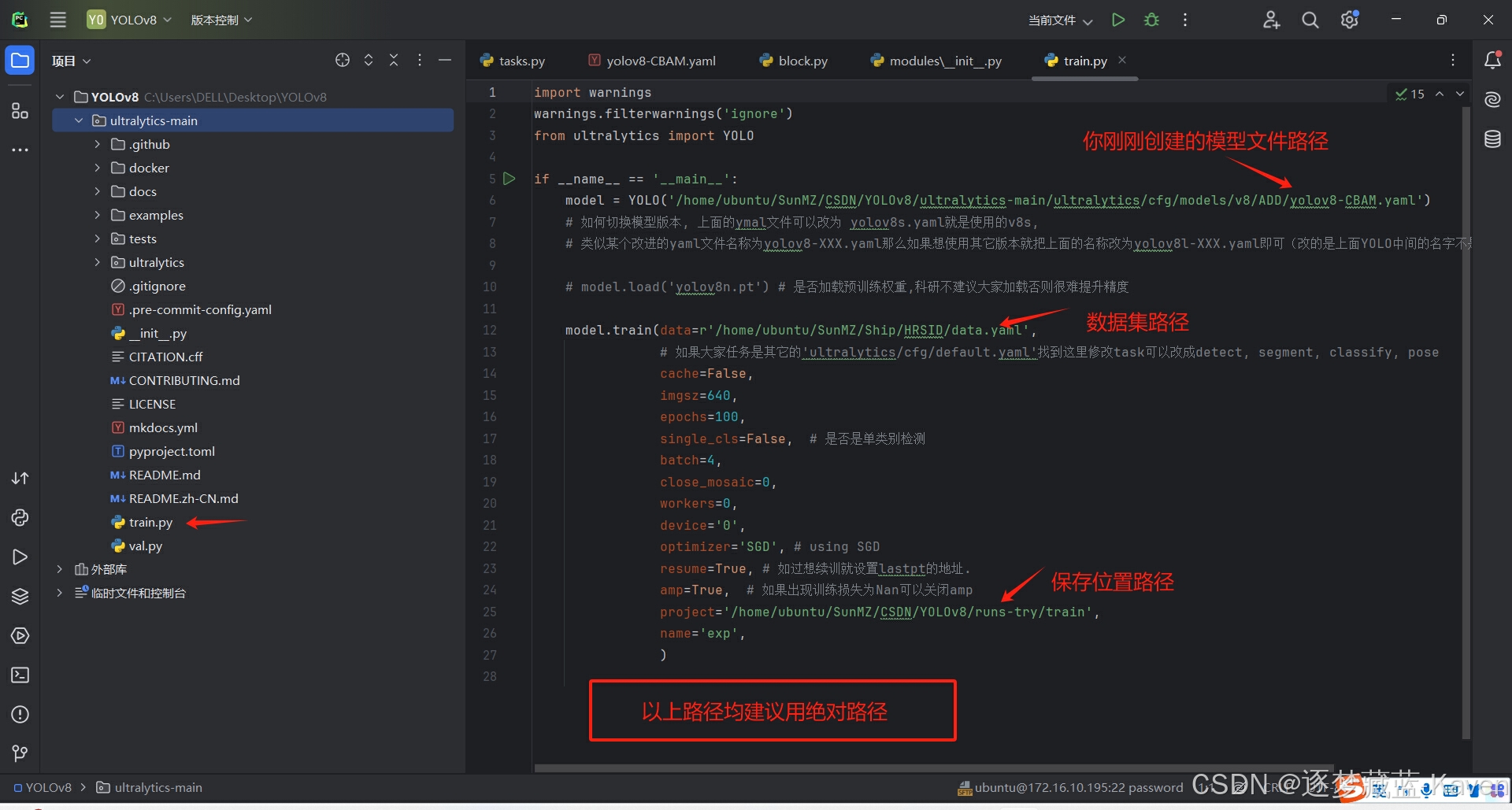Viewport: 1512px width, 810px height.
Task: Open the main hamburger menu
Action: 58,20
